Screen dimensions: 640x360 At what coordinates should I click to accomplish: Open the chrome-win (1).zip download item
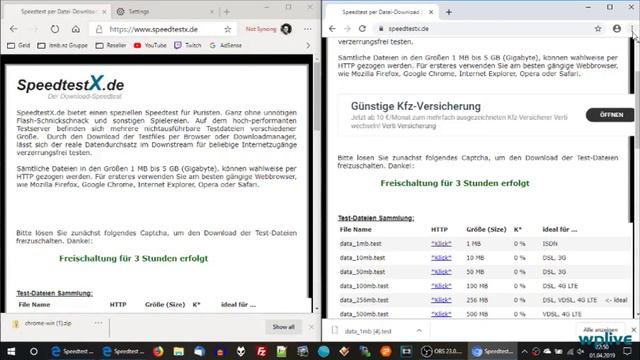point(48,323)
